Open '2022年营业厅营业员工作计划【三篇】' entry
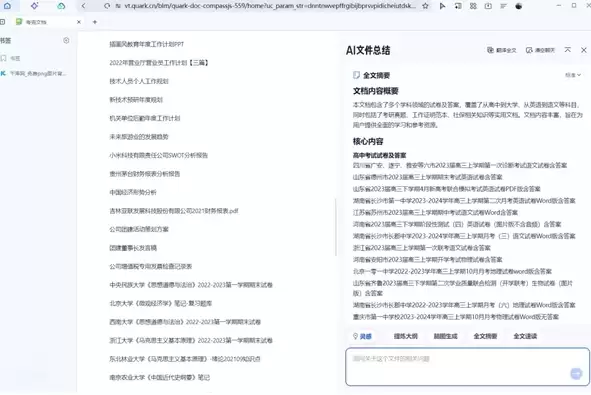 [x=159, y=63]
